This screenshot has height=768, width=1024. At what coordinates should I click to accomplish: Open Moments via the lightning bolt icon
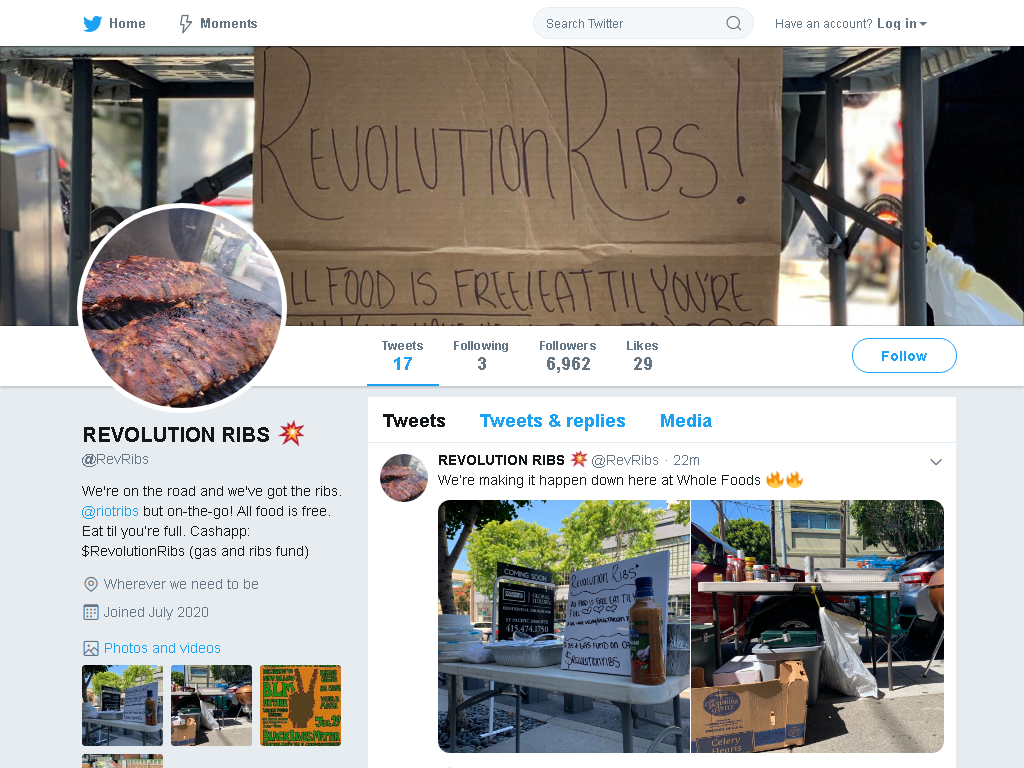(x=185, y=24)
